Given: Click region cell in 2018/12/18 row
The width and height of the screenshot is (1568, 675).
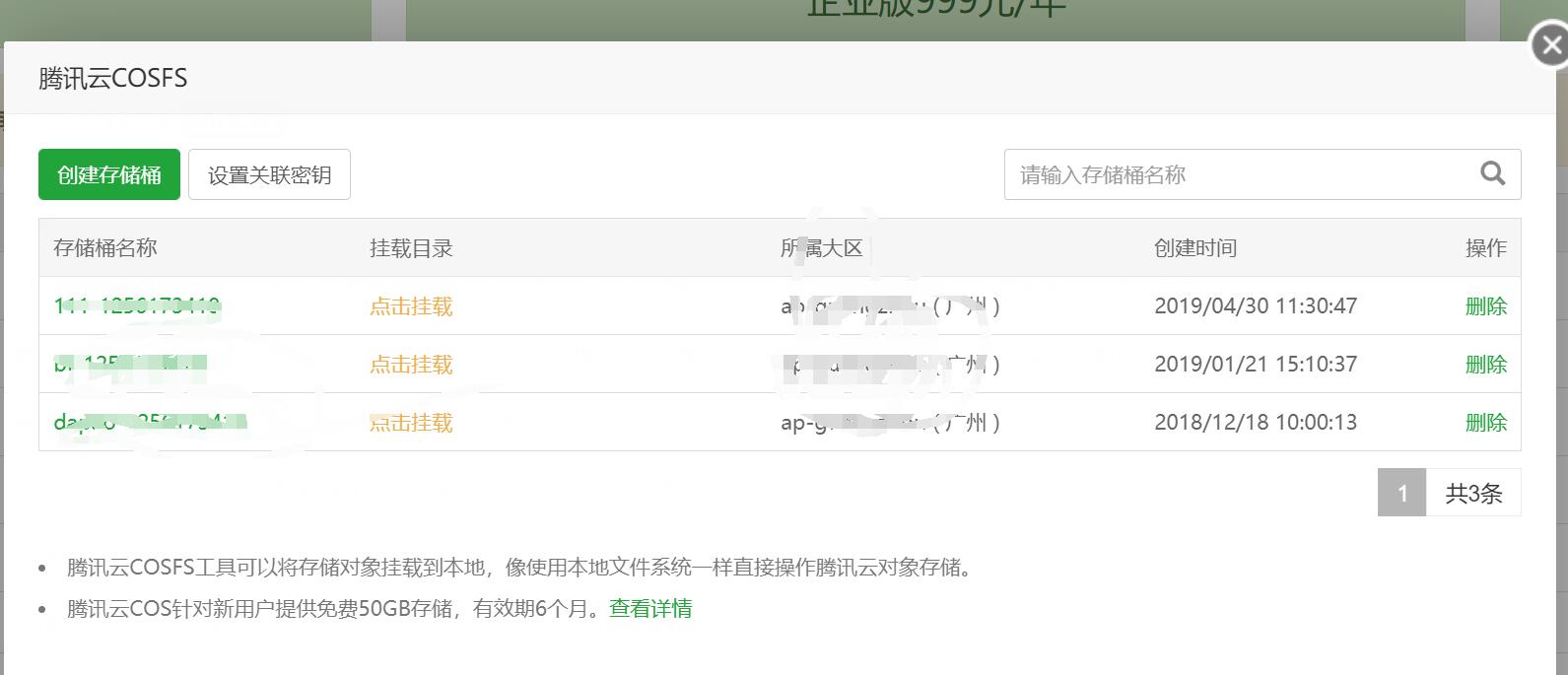Looking at the screenshot, I should tap(891, 423).
